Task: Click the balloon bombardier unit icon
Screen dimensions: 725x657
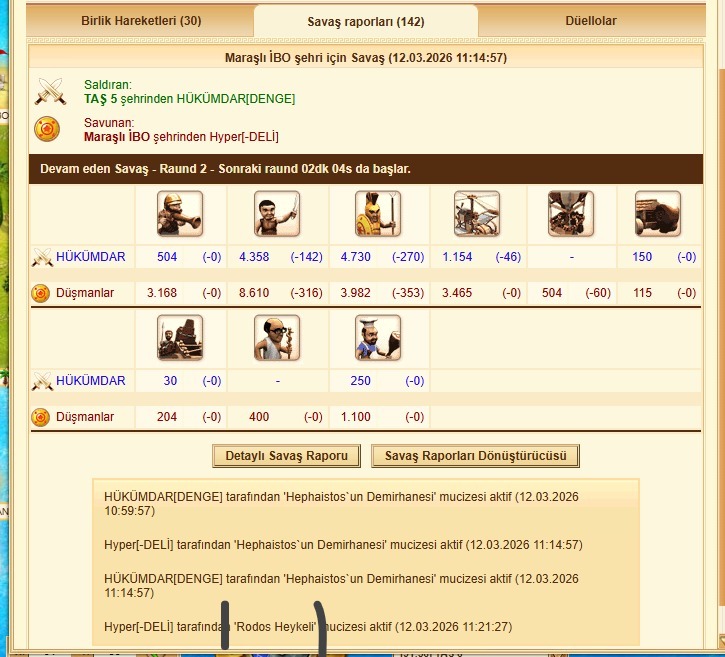Action: pyautogui.click(x=571, y=214)
